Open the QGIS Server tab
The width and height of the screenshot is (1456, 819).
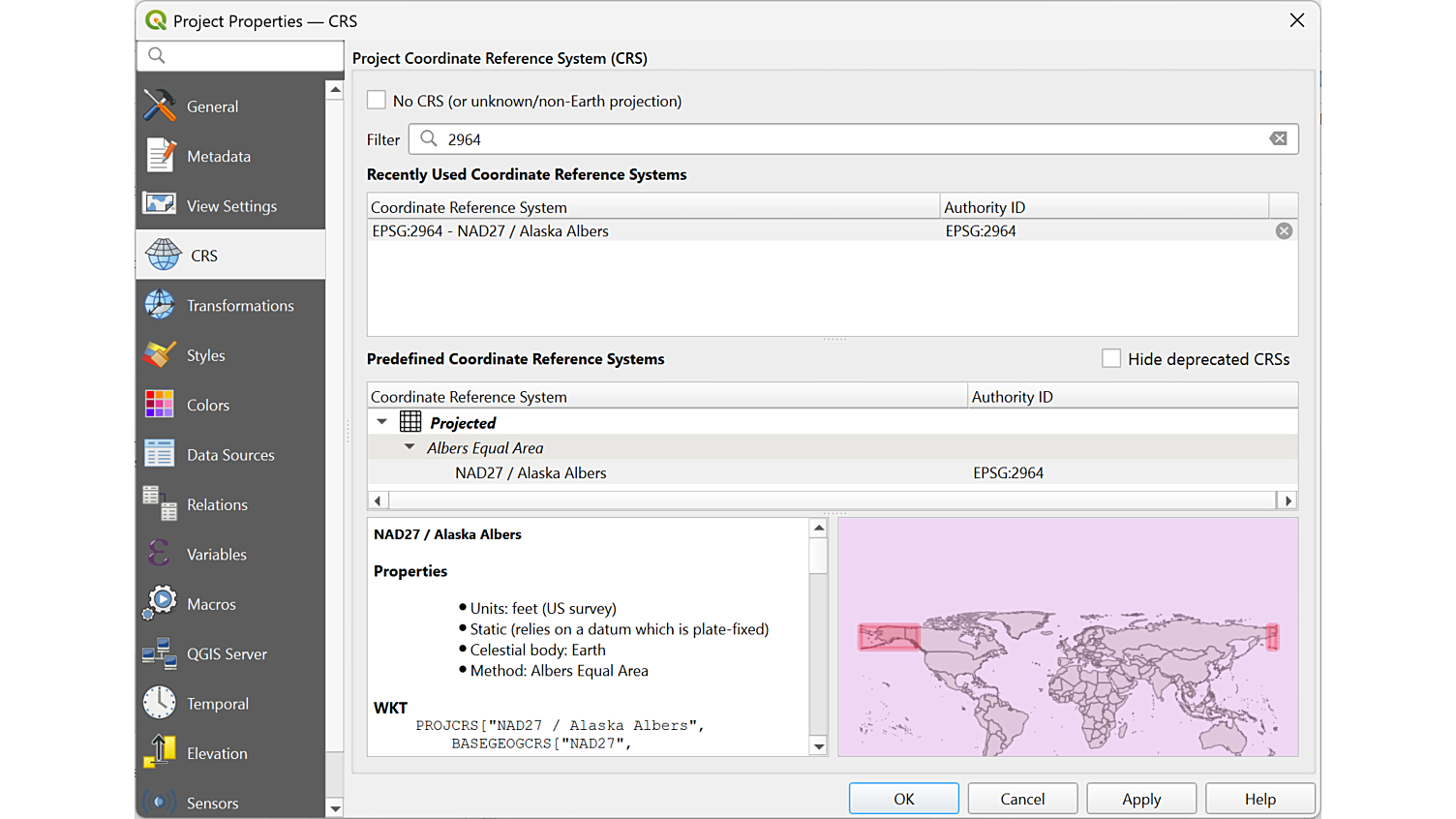227,654
